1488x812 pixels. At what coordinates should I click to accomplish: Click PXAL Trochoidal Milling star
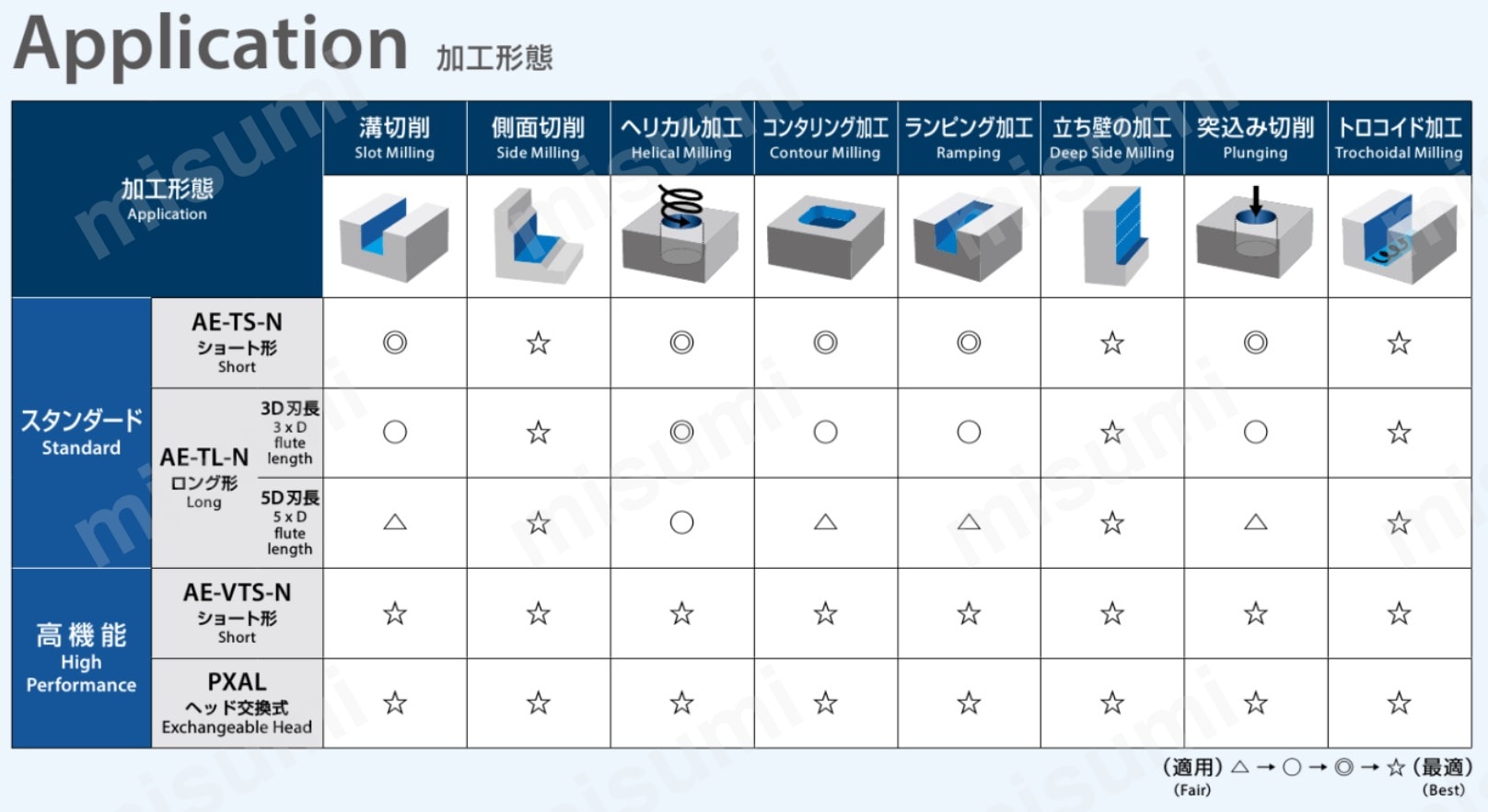(1400, 703)
